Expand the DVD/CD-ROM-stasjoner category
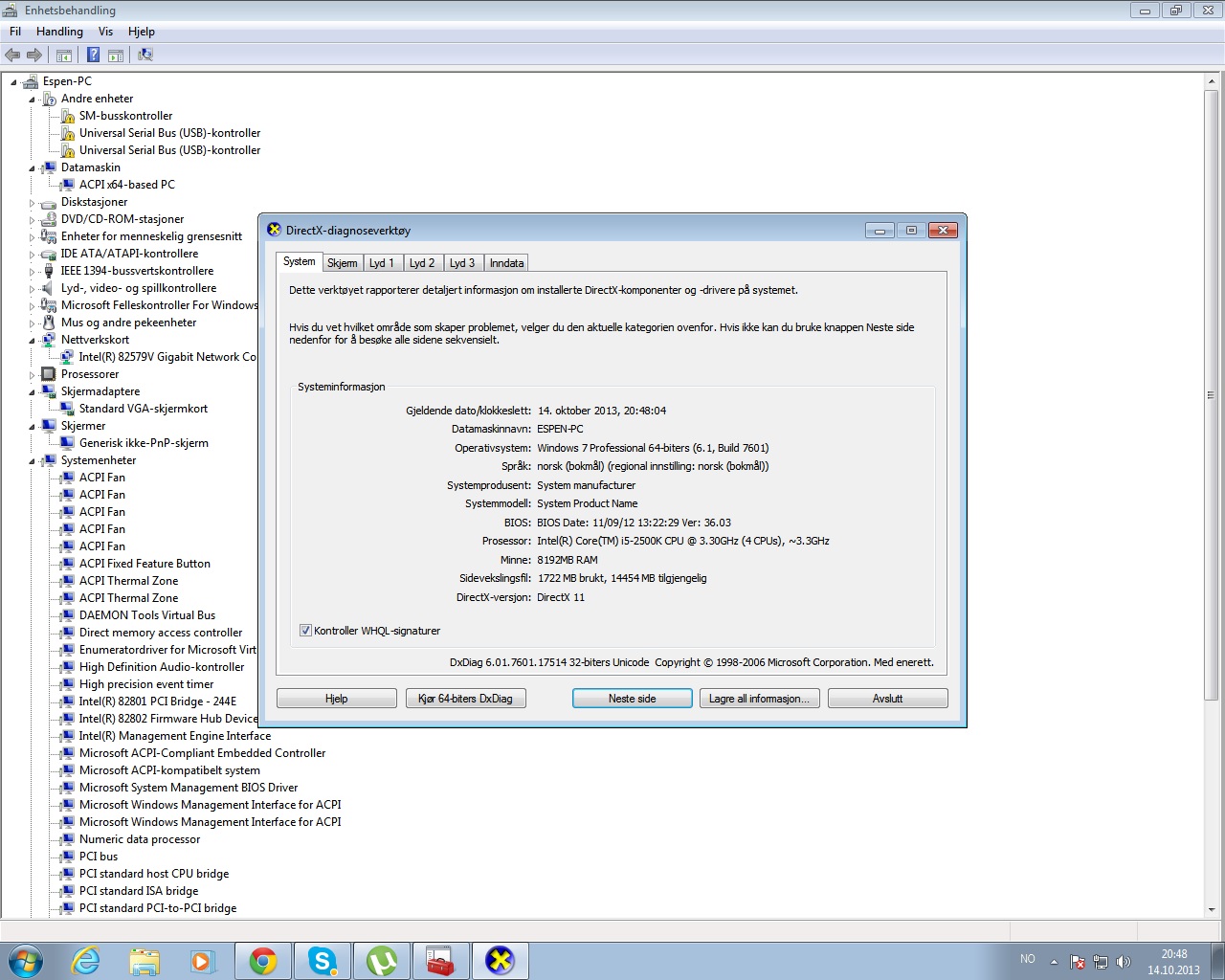1225x980 pixels. (x=32, y=219)
